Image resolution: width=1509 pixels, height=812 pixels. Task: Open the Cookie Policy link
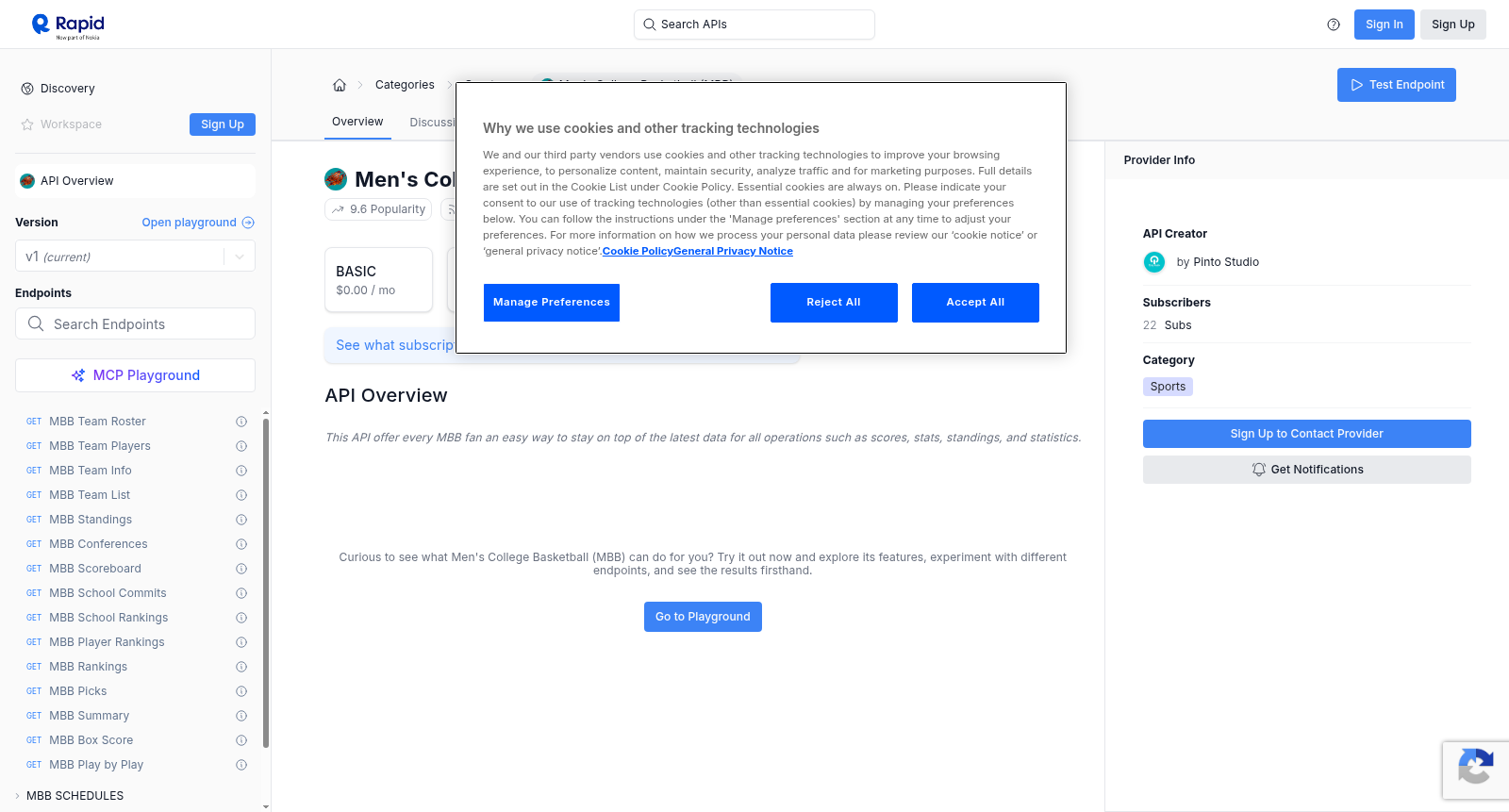point(638,251)
